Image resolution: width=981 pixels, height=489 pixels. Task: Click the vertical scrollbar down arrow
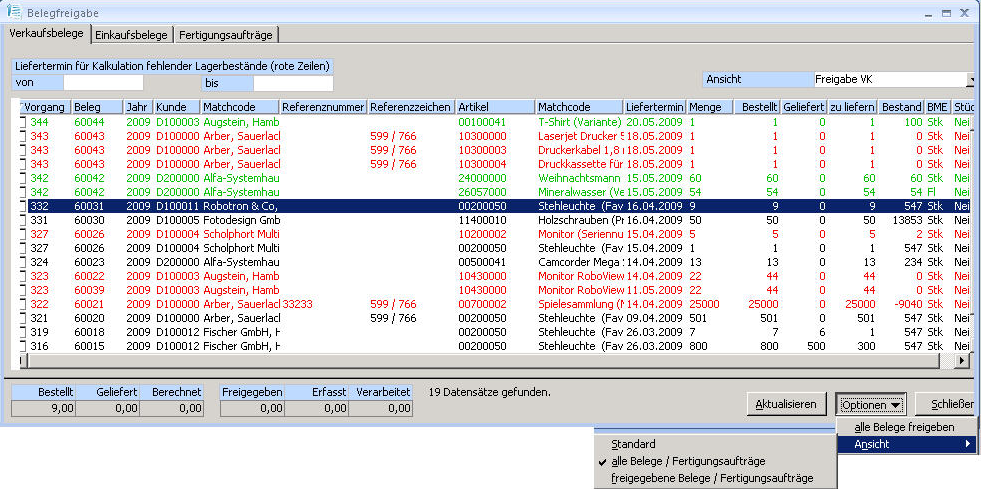click(x=974, y=346)
